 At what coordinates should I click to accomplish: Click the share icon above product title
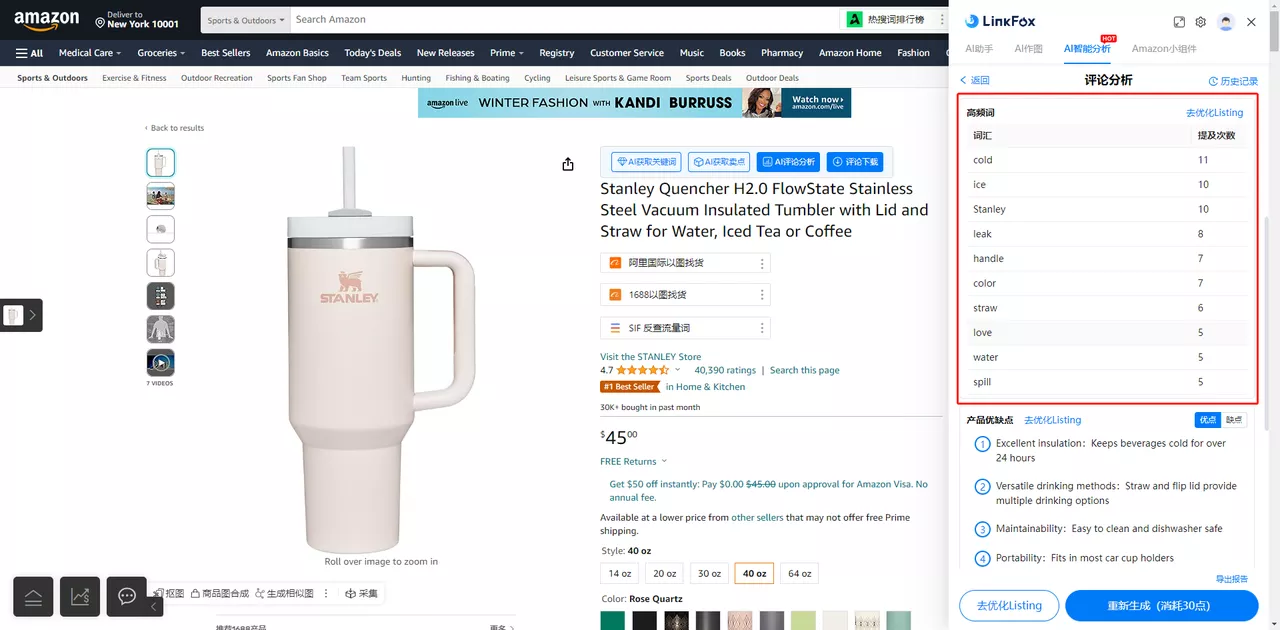pos(568,164)
